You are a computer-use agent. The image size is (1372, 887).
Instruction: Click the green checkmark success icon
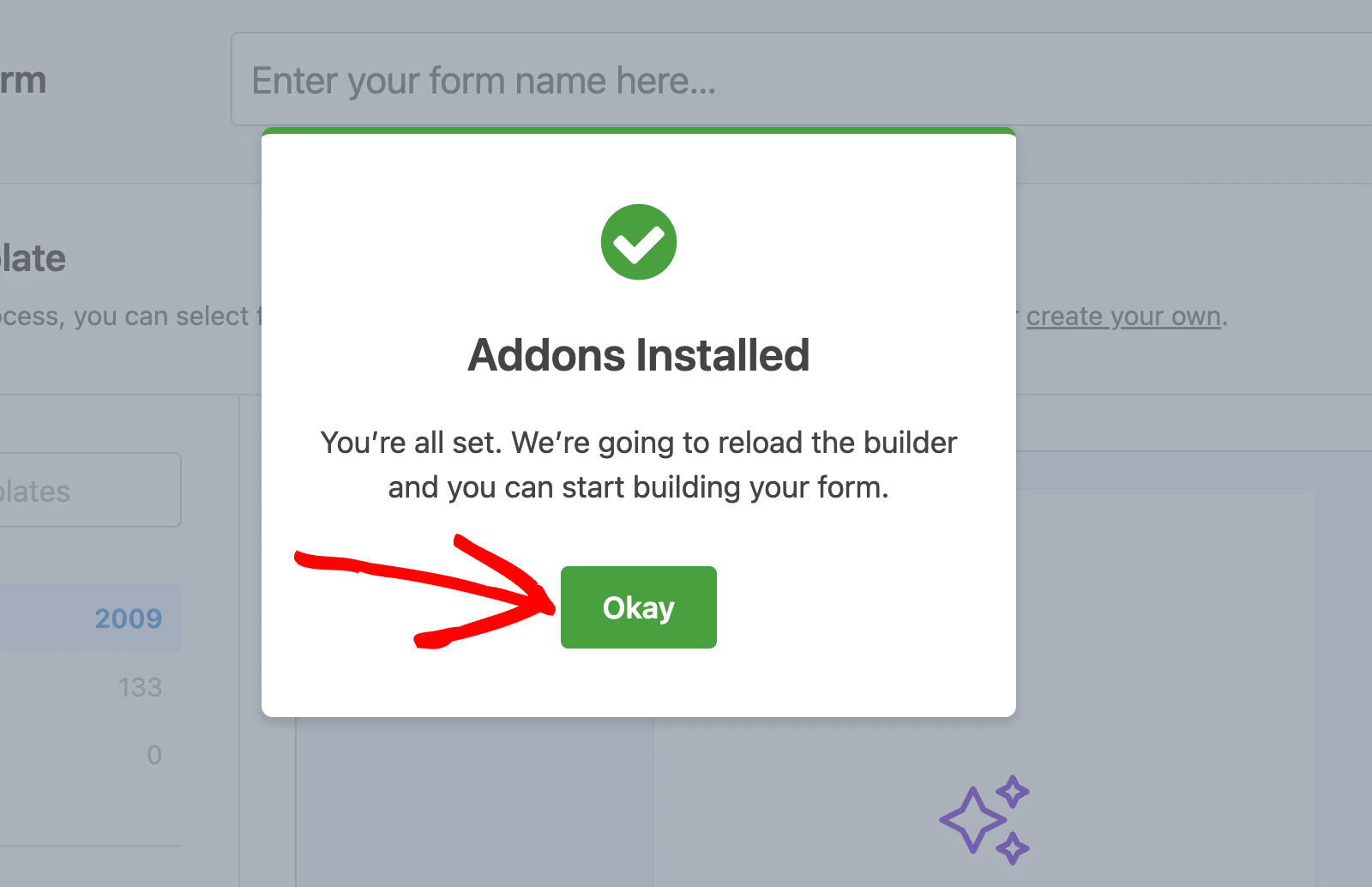pos(639,242)
